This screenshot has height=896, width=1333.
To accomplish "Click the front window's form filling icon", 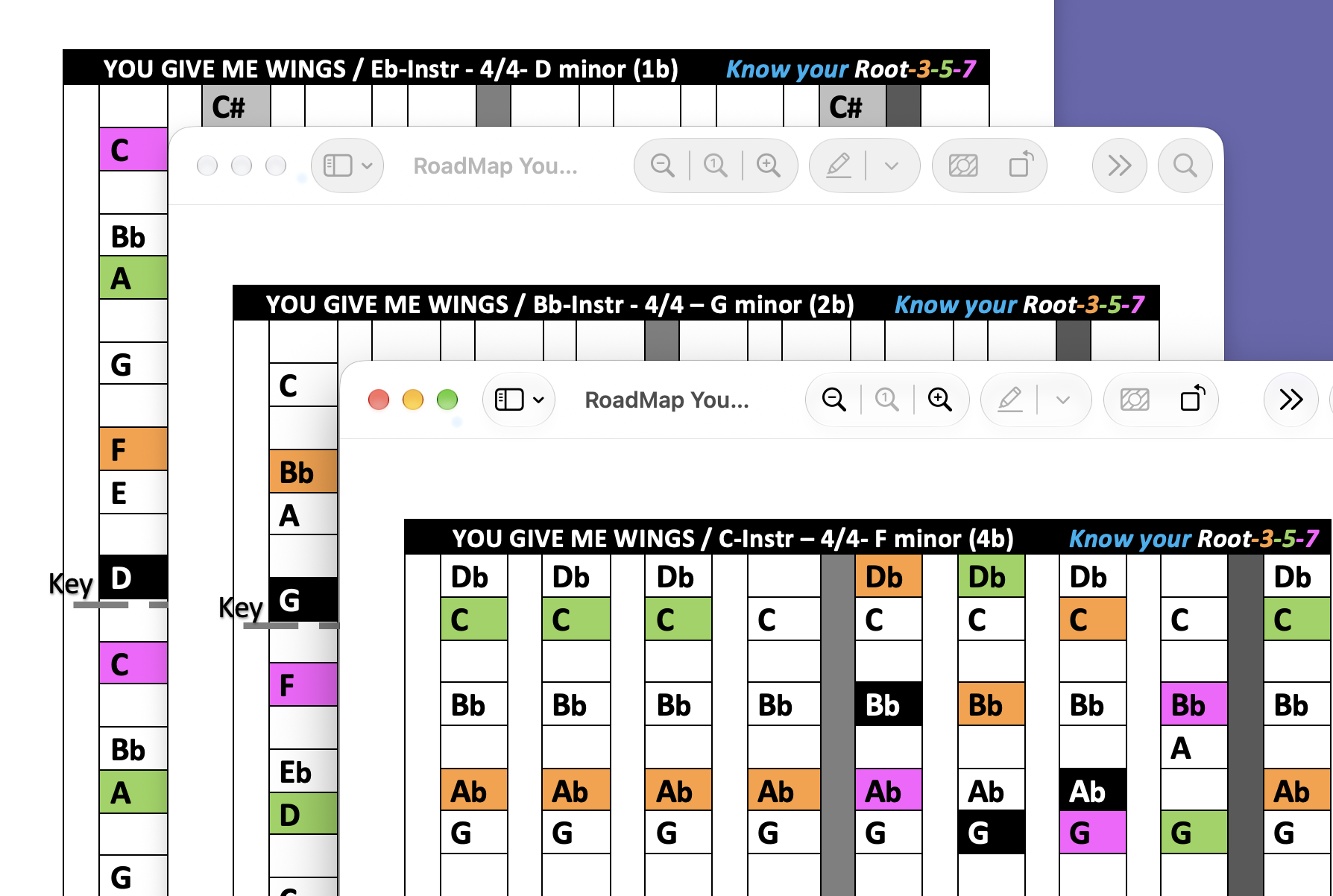I will tap(1135, 400).
